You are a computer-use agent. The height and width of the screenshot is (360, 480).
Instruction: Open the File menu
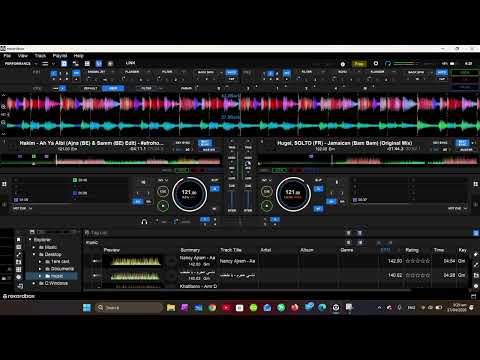(7, 56)
